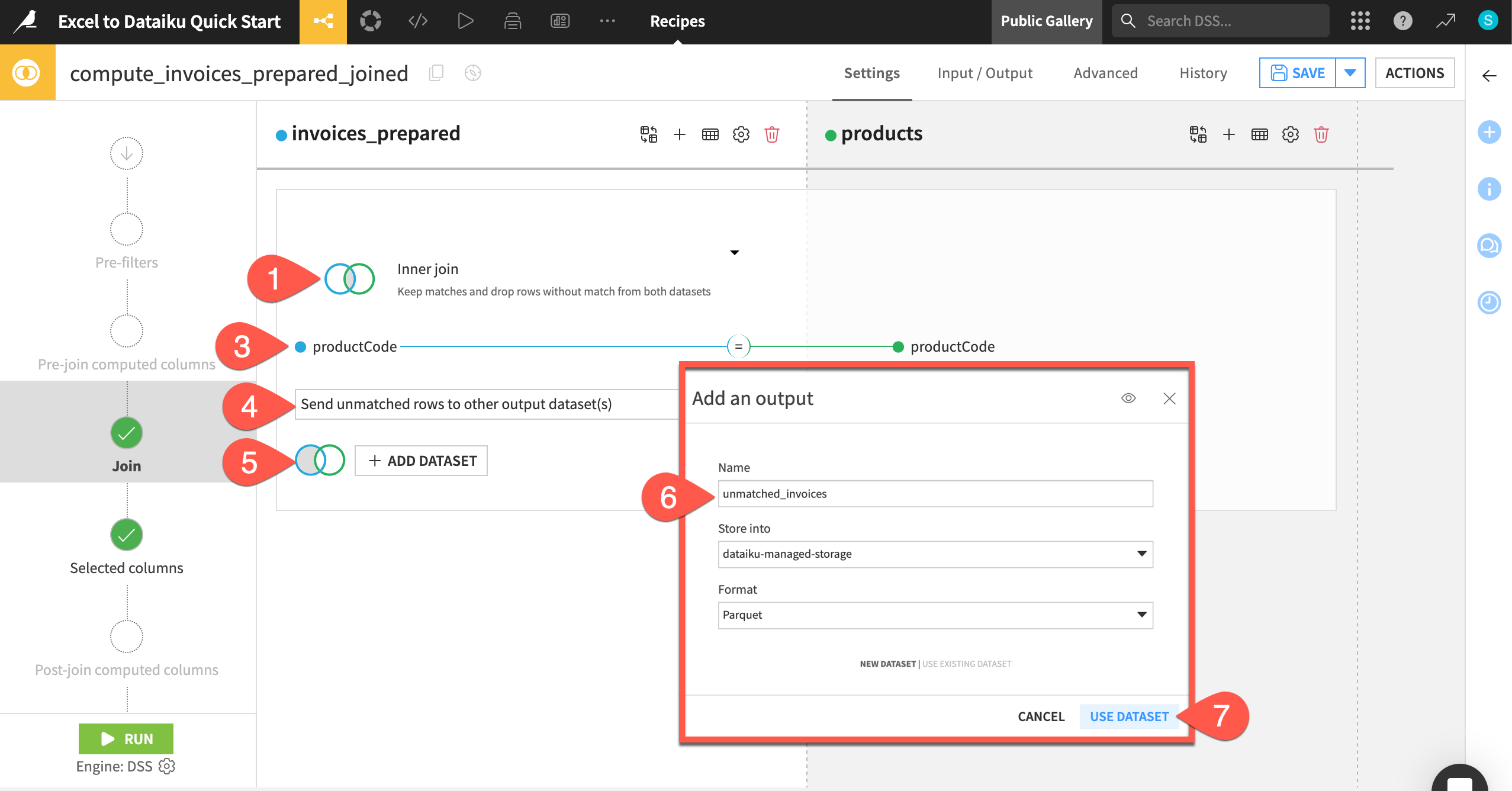The width and height of the screenshot is (1512, 791).
Task: Open the code notebooks icon in the navbar
Action: tap(418, 21)
